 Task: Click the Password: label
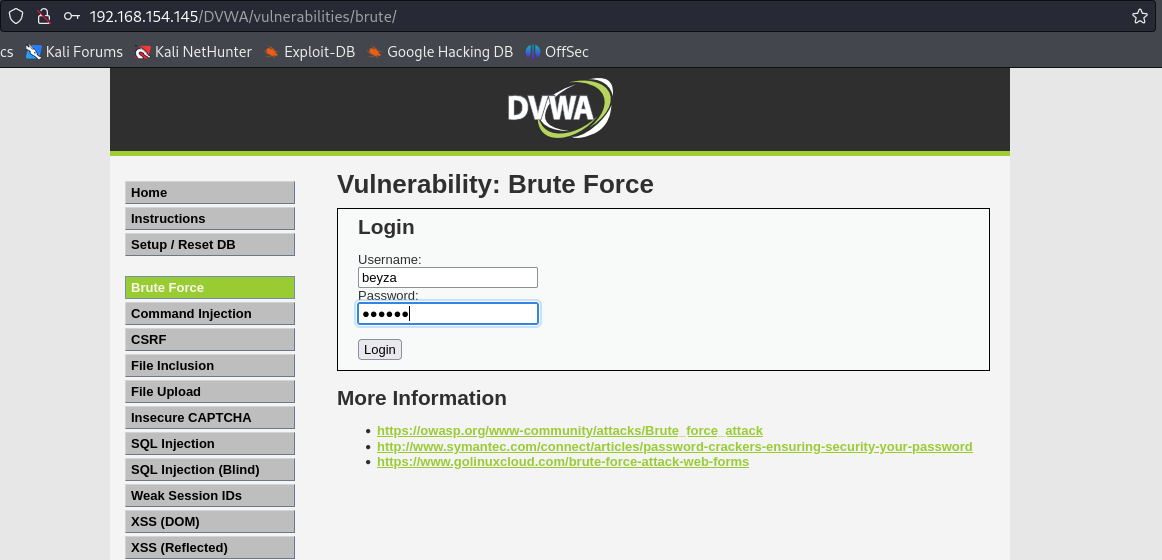point(388,296)
